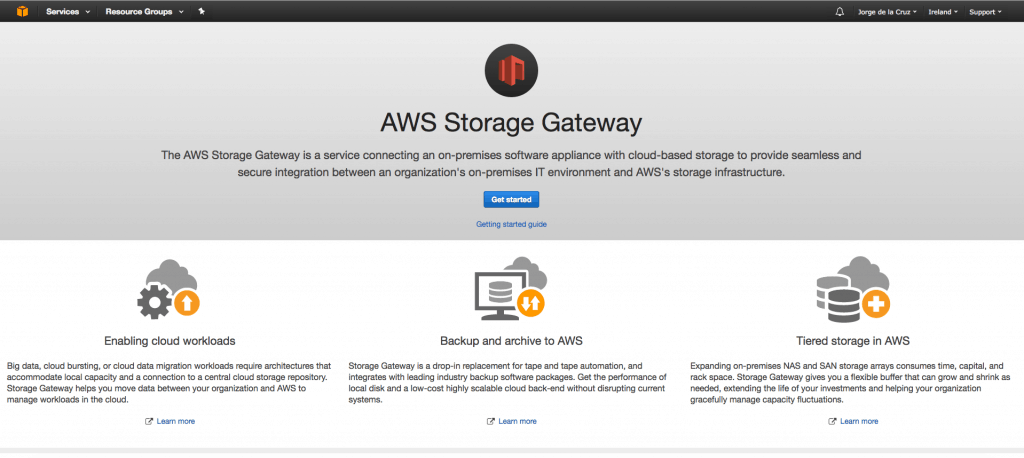Click the AWS Storage Gateway heading
The height and width of the screenshot is (458, 1024).
click(x=511, y=123)
